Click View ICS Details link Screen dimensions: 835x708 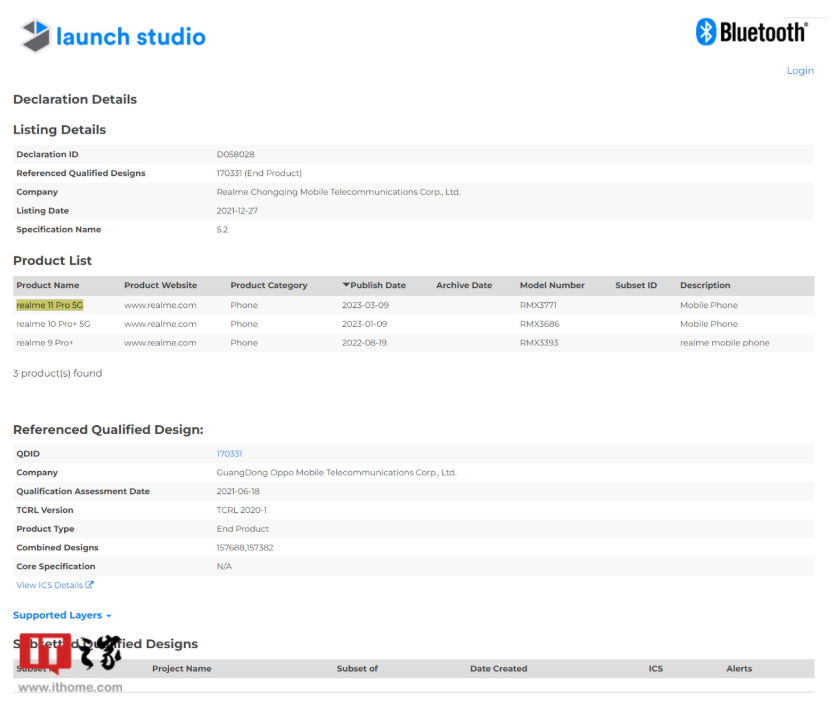pyautogui.click(x=50, y=585)
